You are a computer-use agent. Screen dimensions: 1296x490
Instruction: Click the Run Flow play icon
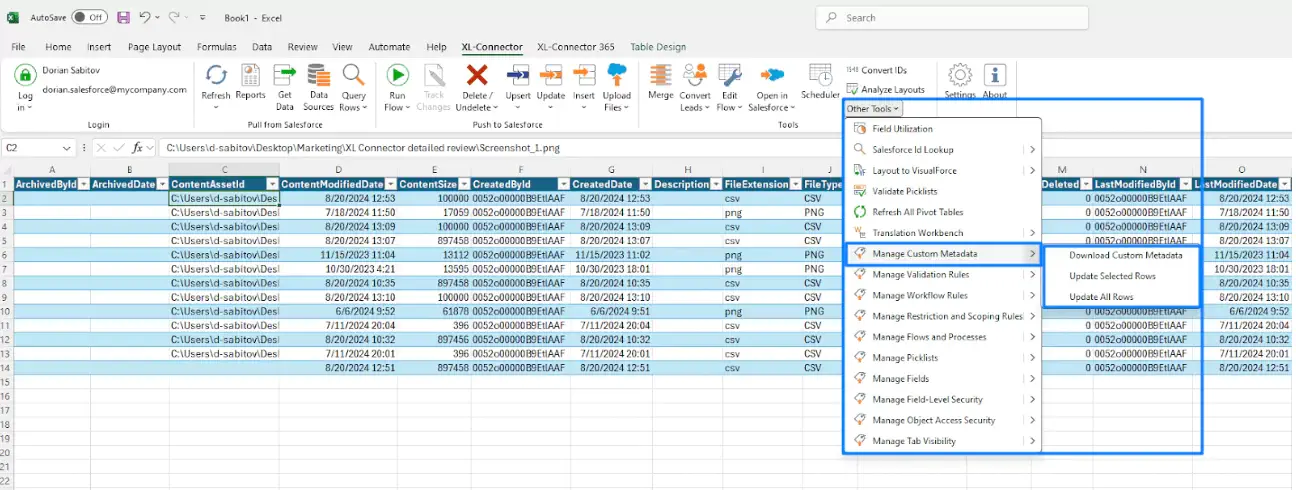(398, 75)
